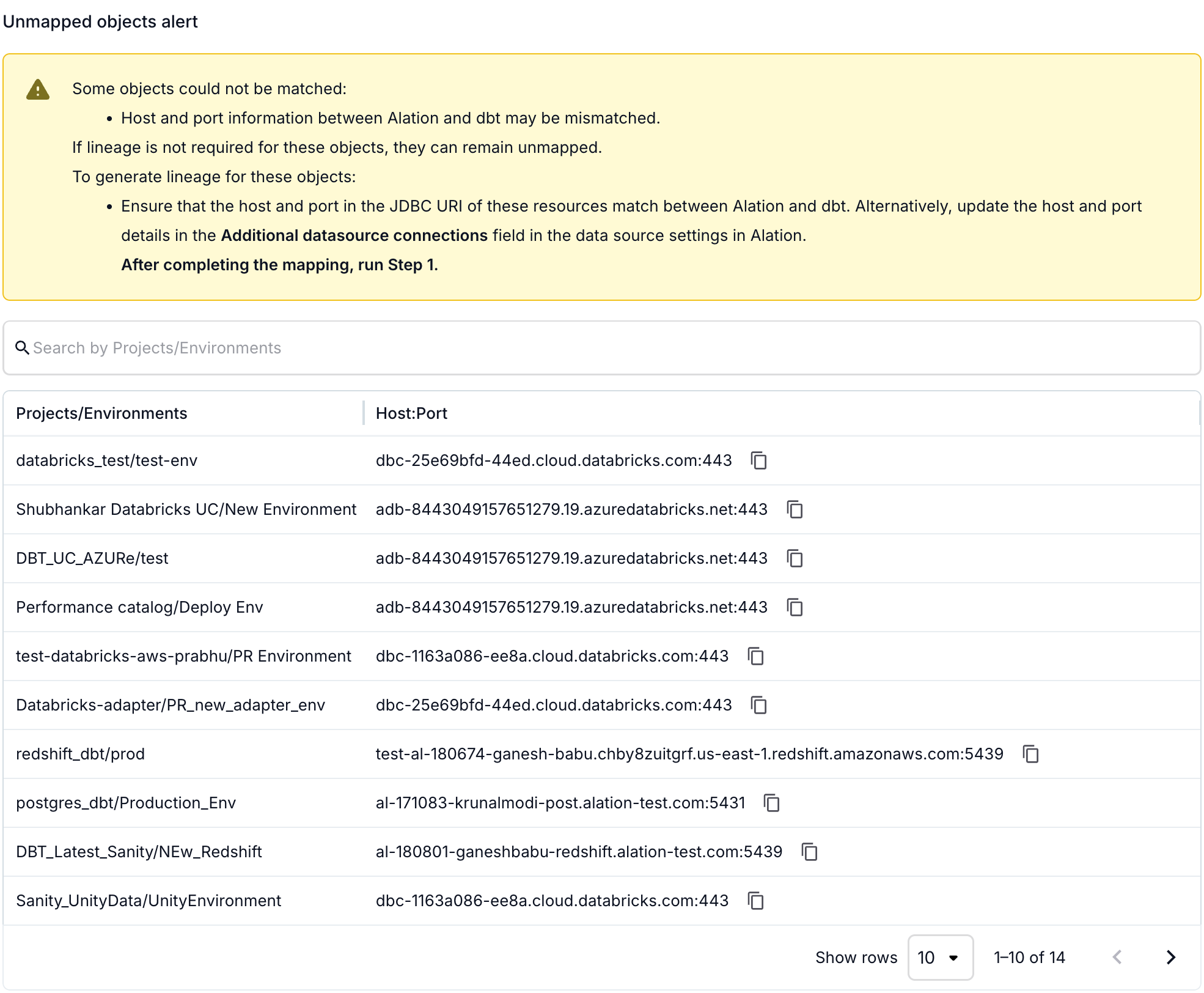Copy redshift_dbt/prod host and port

tap(1030, 754)
